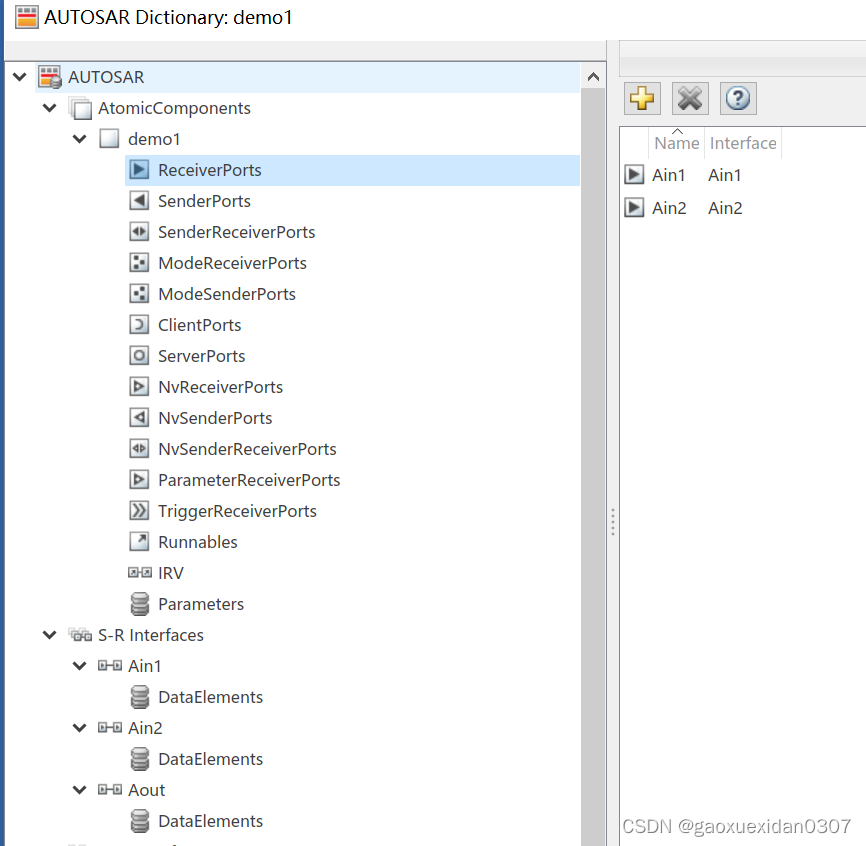
Task: Select the ClientPorts entry
Action: click(x=199, y=325)
